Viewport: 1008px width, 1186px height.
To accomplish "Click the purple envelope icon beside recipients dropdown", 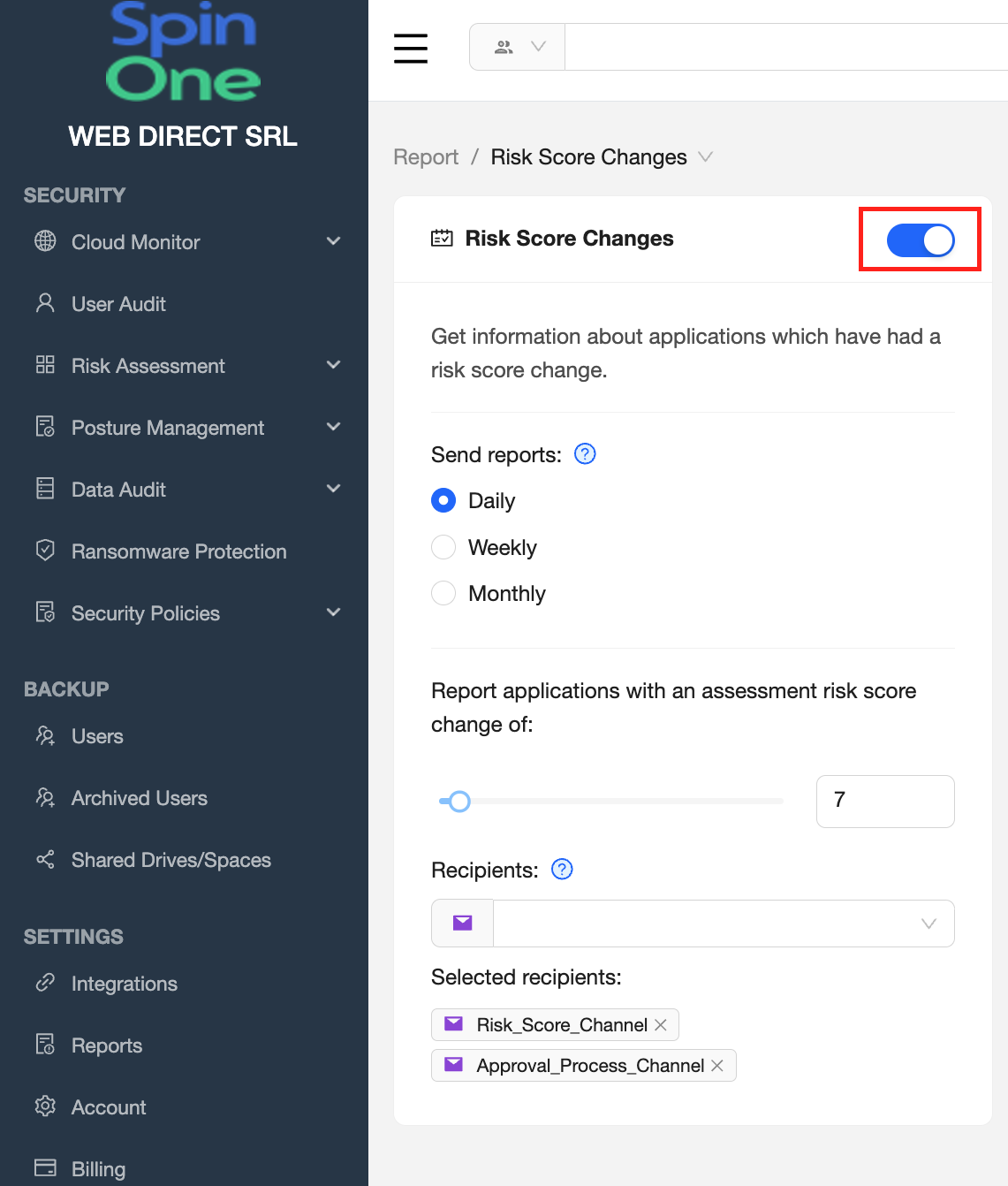I will point(462,924).
